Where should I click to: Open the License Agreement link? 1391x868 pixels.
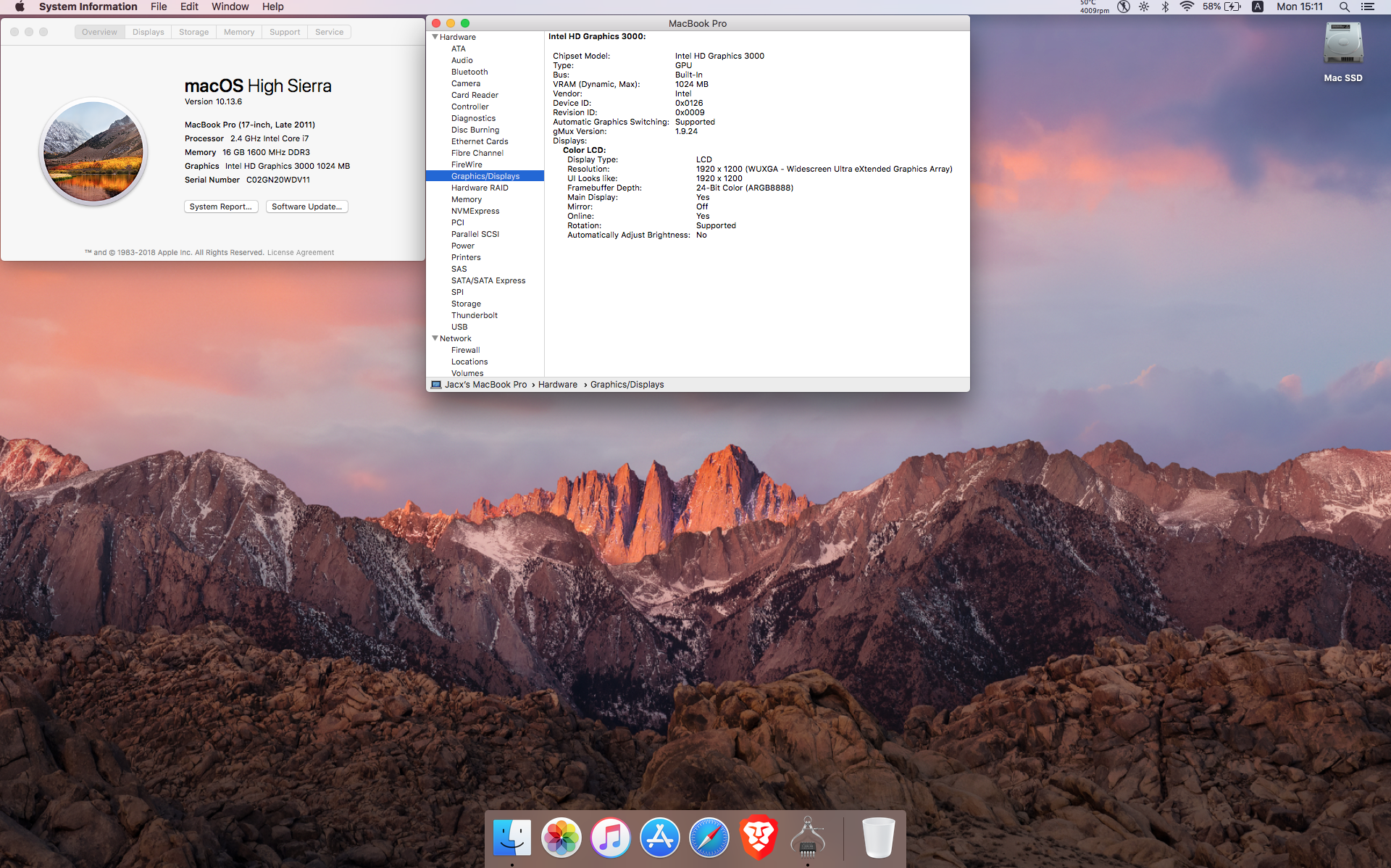pos(301,253)
